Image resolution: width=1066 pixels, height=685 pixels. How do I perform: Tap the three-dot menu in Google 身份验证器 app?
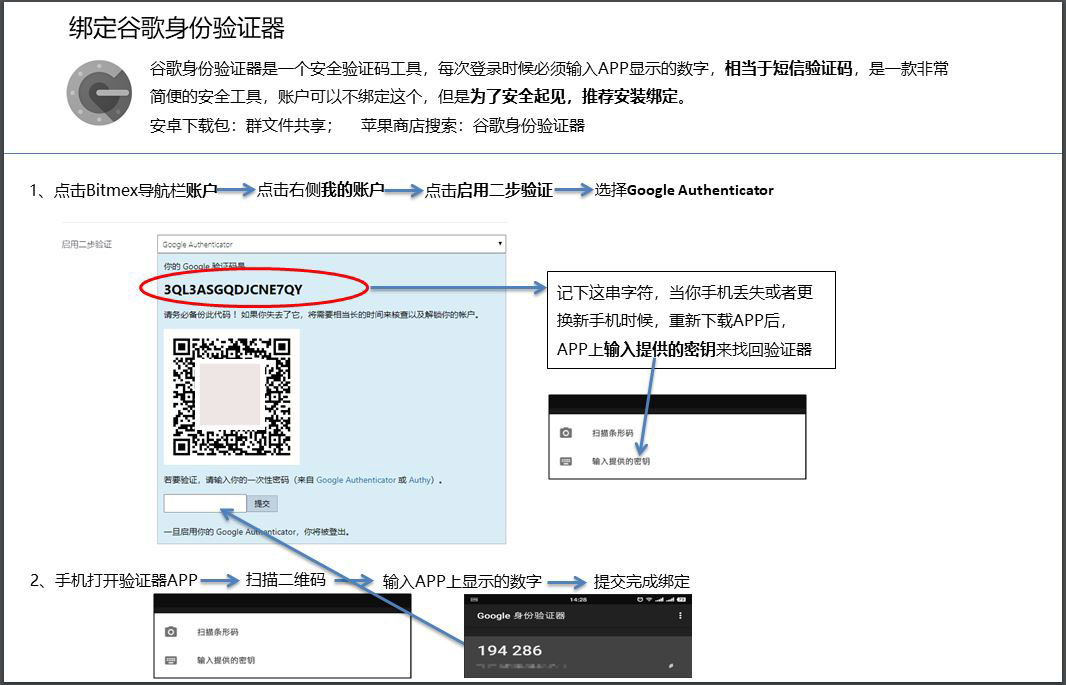tap(680, 616)
